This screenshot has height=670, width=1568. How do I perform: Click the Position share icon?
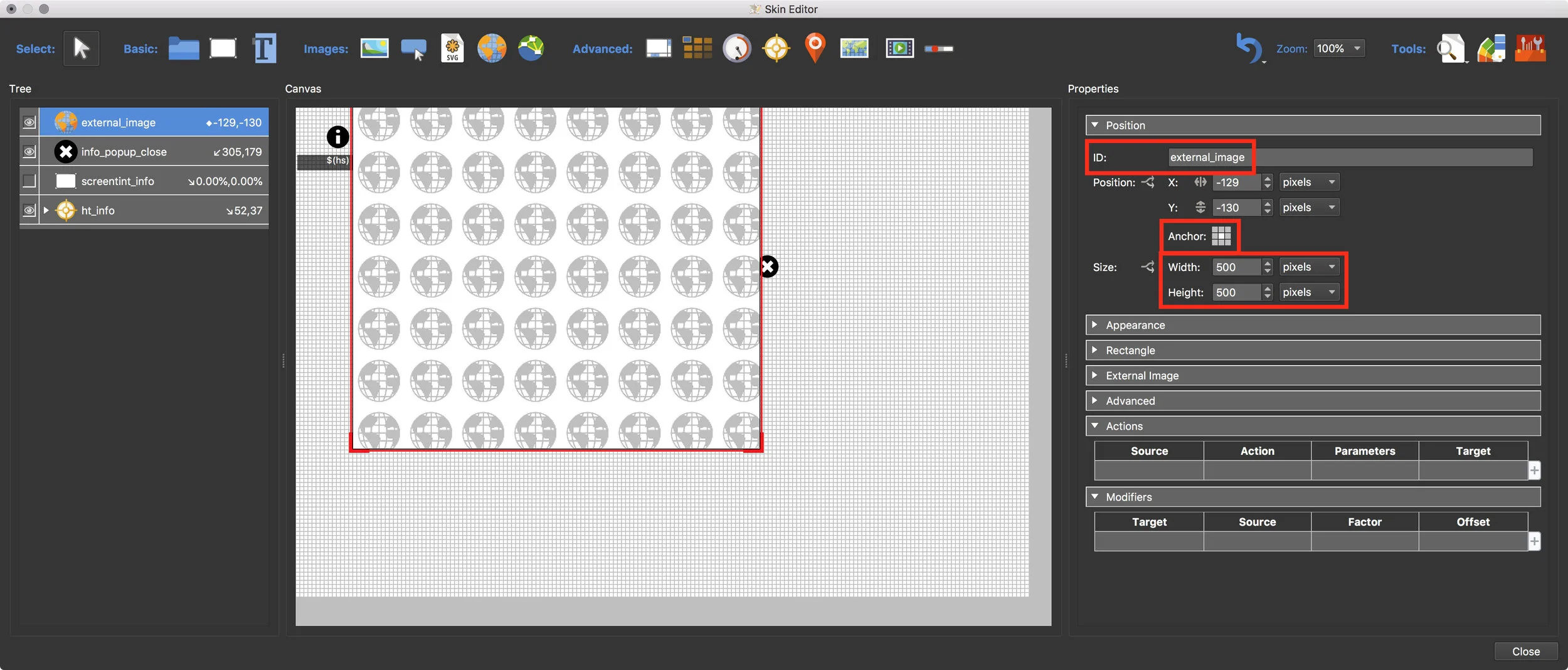pyautogui.click(x=1148, y=183)
